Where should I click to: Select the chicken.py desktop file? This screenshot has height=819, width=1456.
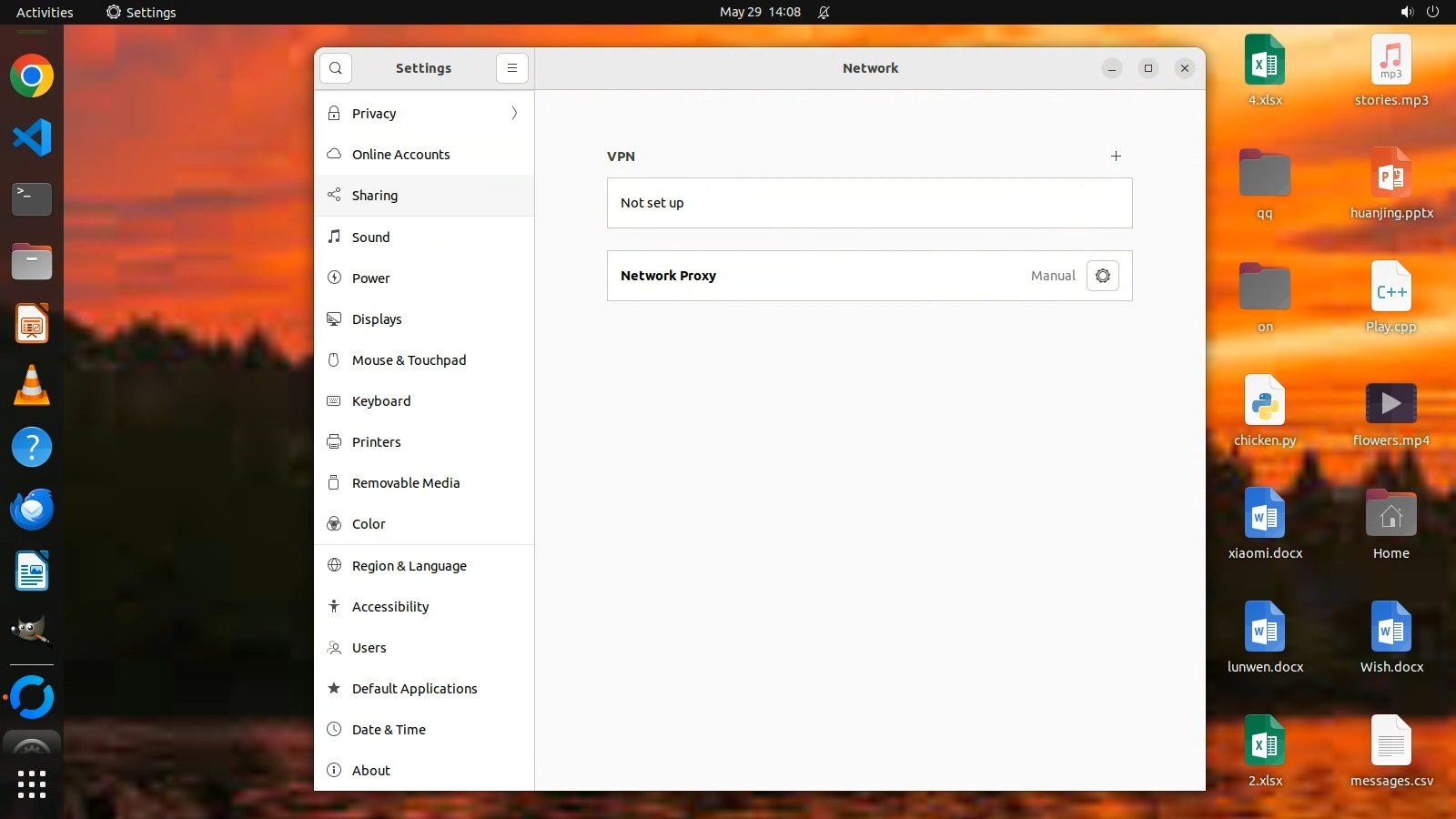[x=1264, y=403]
